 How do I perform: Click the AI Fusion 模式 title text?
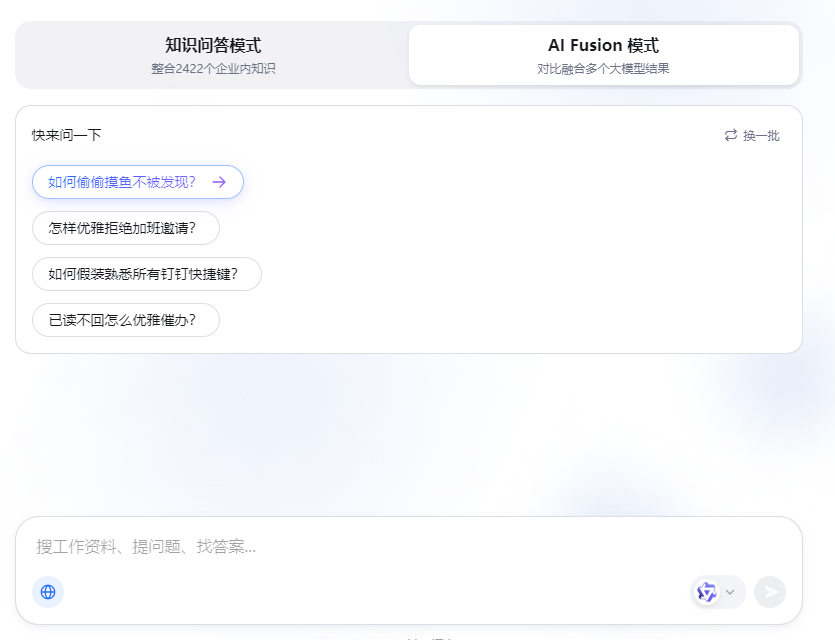603,45
